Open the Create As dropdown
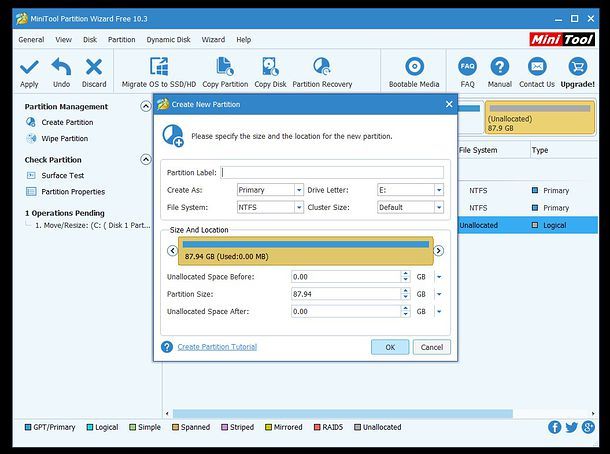 tap(299, 190)
